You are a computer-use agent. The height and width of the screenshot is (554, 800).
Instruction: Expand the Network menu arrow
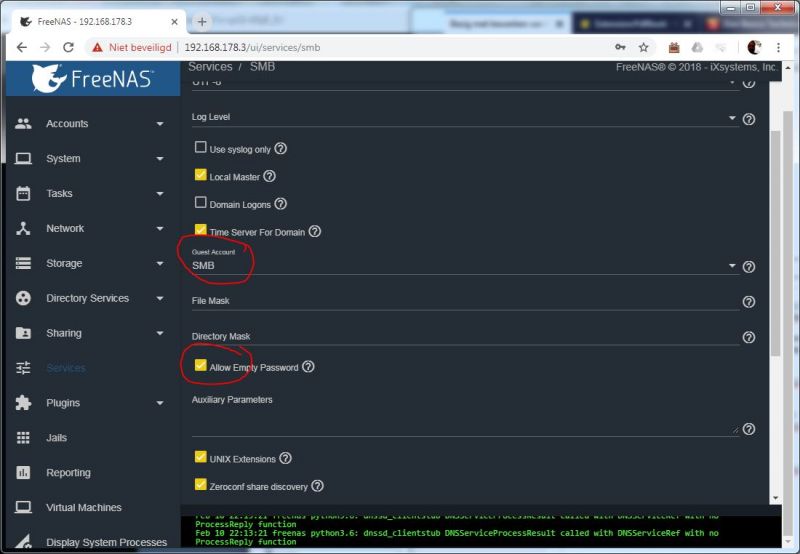point(160,229)
